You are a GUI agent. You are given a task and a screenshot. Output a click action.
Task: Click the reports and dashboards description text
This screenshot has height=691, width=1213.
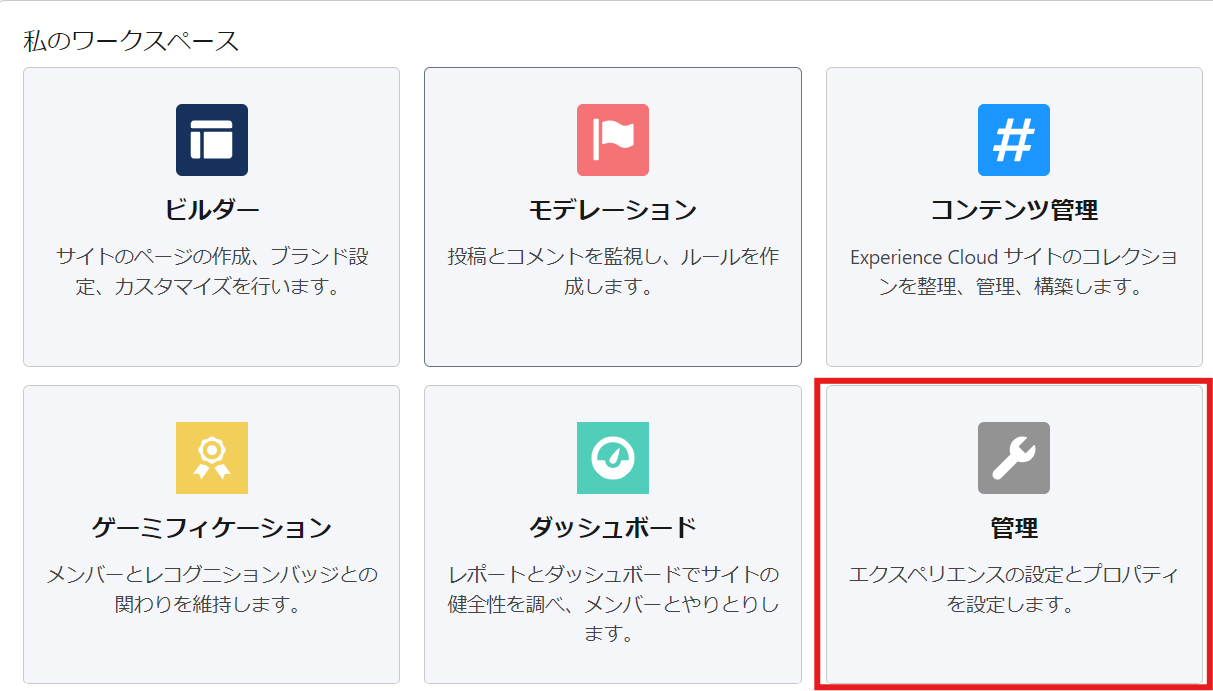click(x=612, y=604)
